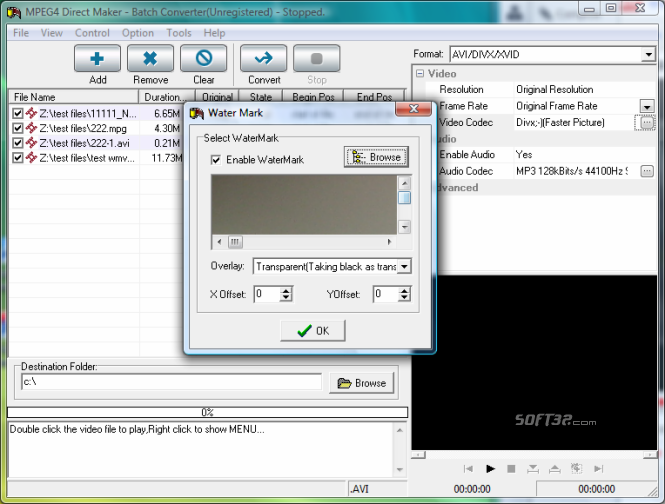The image size is (665, 504).
Task: Click the stop square in the preview controls
Action: coord(511,469)
